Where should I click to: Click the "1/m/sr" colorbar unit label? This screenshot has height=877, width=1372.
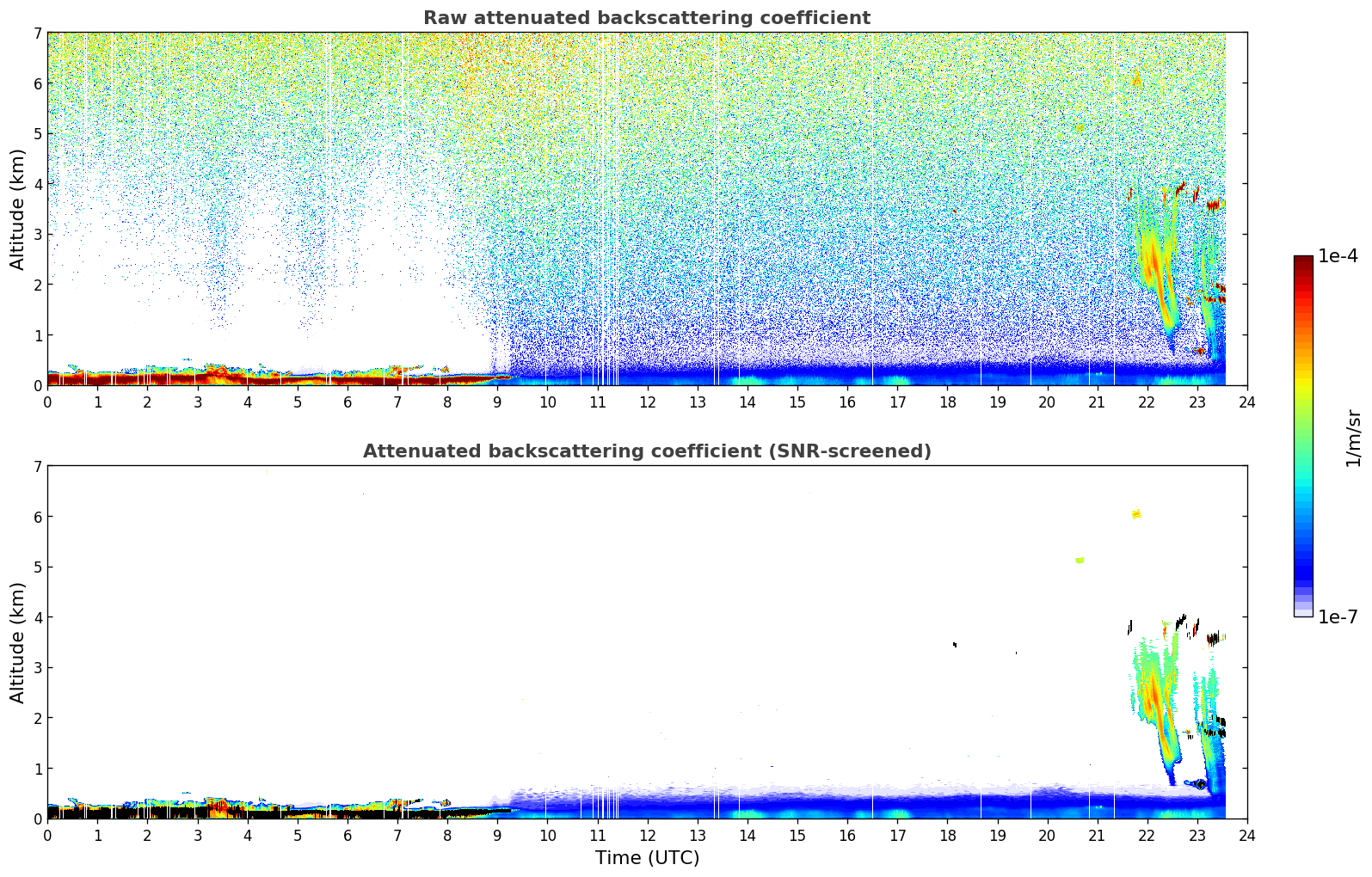[x=1353, y=438]
